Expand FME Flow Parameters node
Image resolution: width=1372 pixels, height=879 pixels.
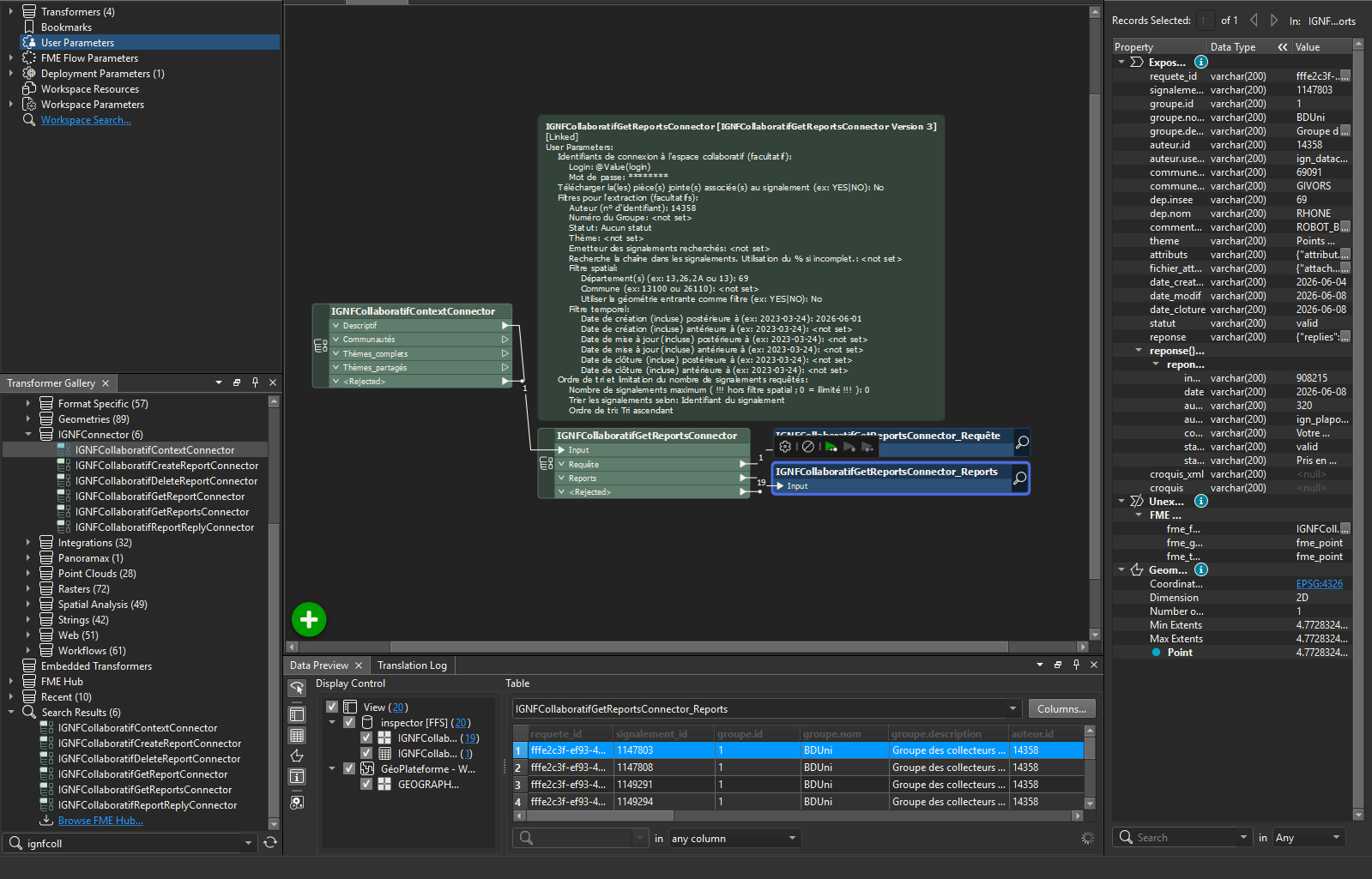click(x=11, y=57)
